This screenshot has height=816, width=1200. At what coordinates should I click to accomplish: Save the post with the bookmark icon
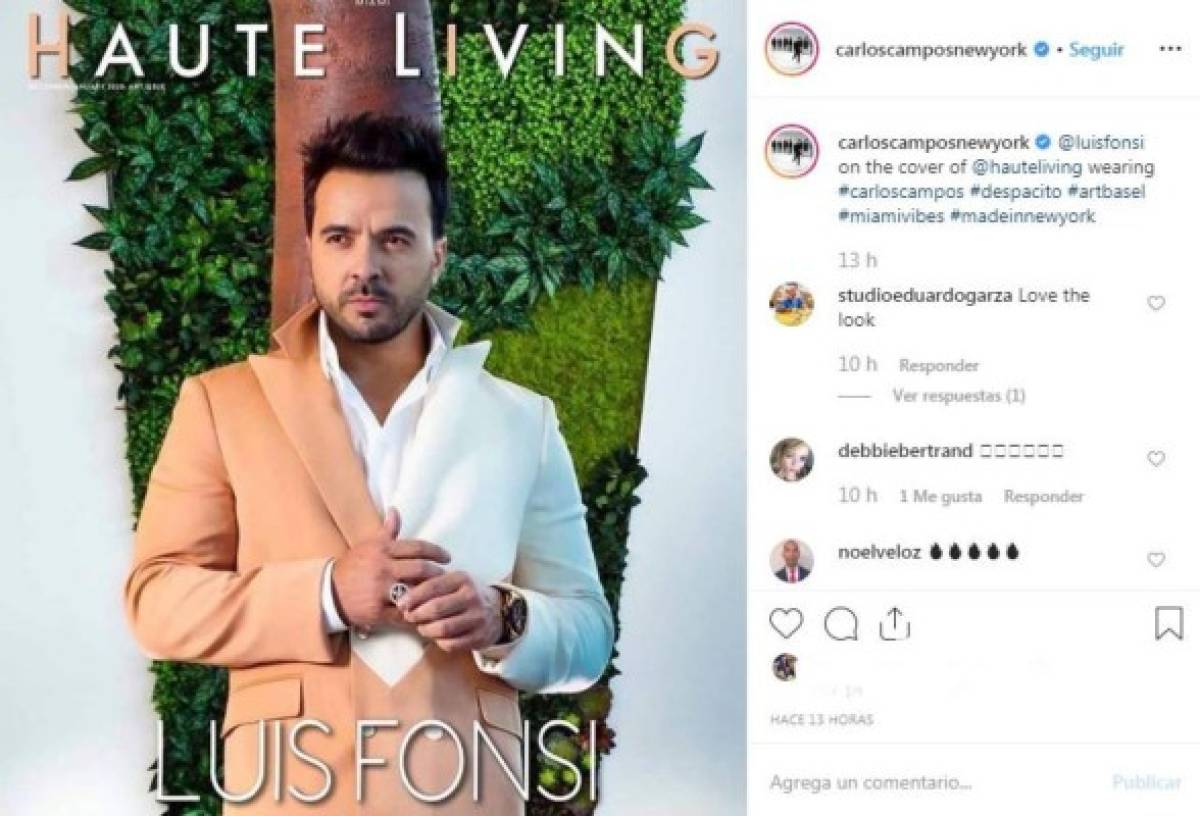point(1168,624)
